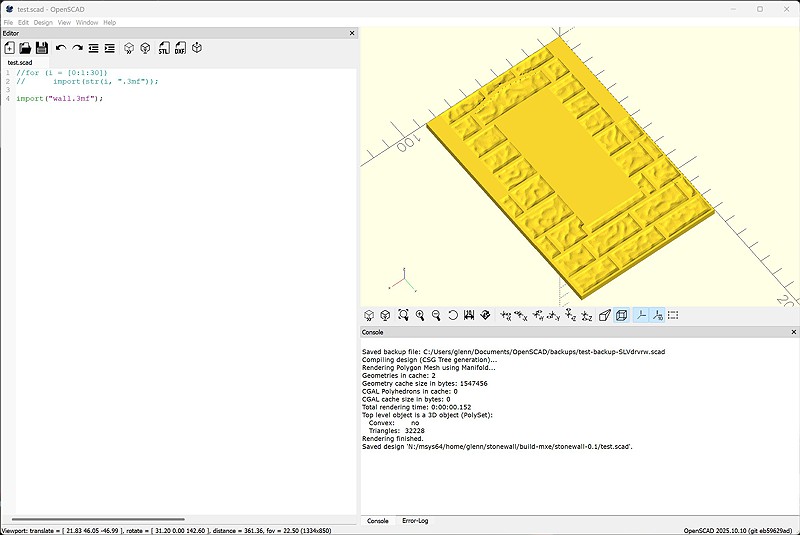Export the design as STL
The height and width of the screenshot is (535, 800).
[164, 48]
